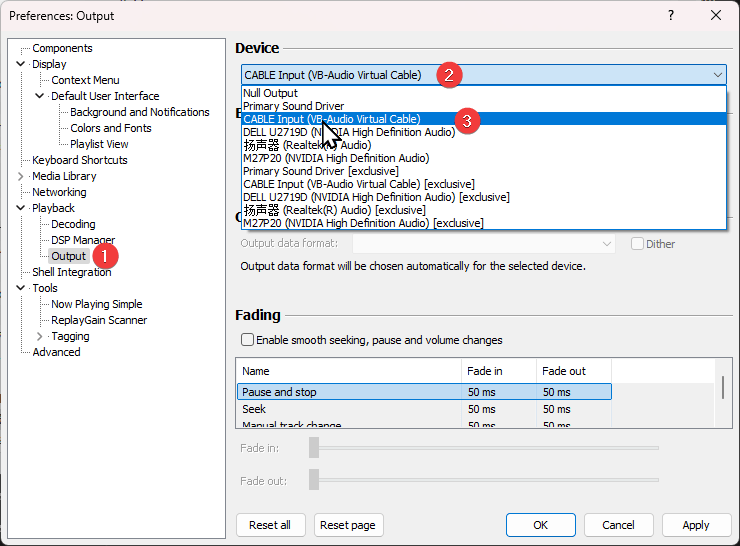Collapse the Display tree node
The image size is (740, 546).
[x=21, y=64]
